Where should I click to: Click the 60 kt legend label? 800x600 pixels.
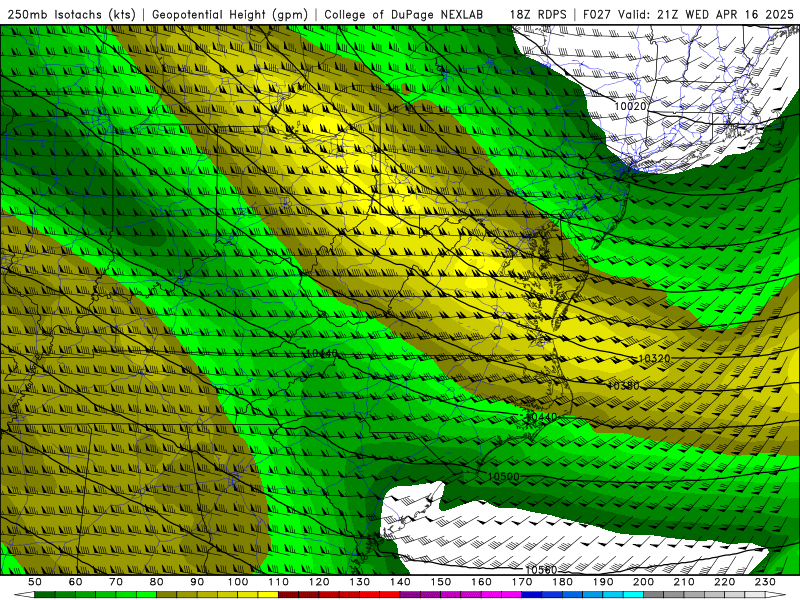(x=75, y=582)
